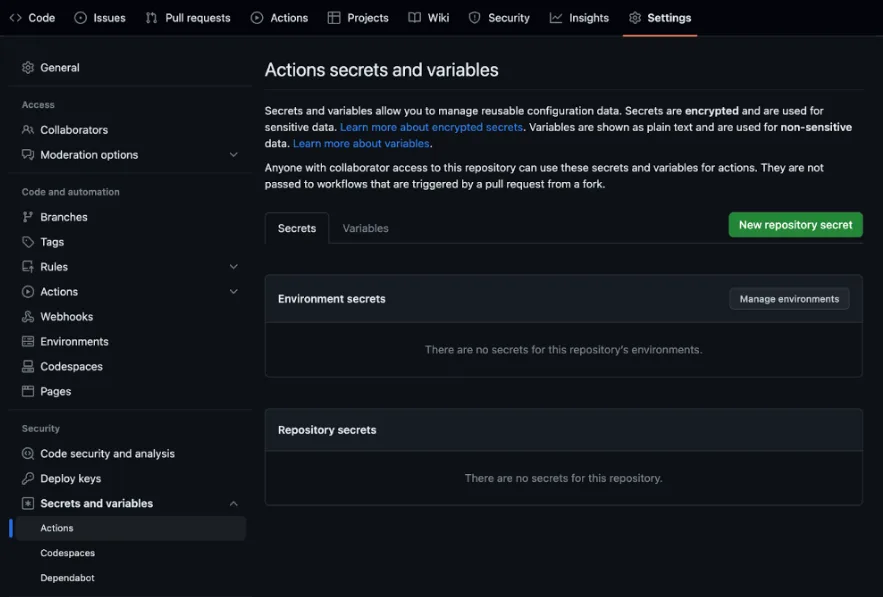Collapse the Secrets and variables chevron
This screenshot has height=597, width=883.
[234, 503]
